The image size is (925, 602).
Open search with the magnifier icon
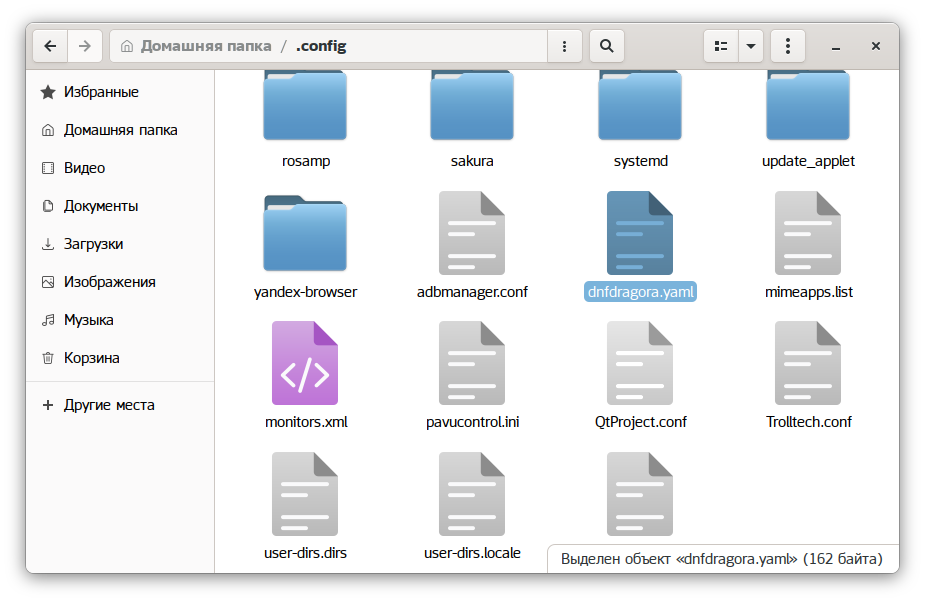click(606, 46)
